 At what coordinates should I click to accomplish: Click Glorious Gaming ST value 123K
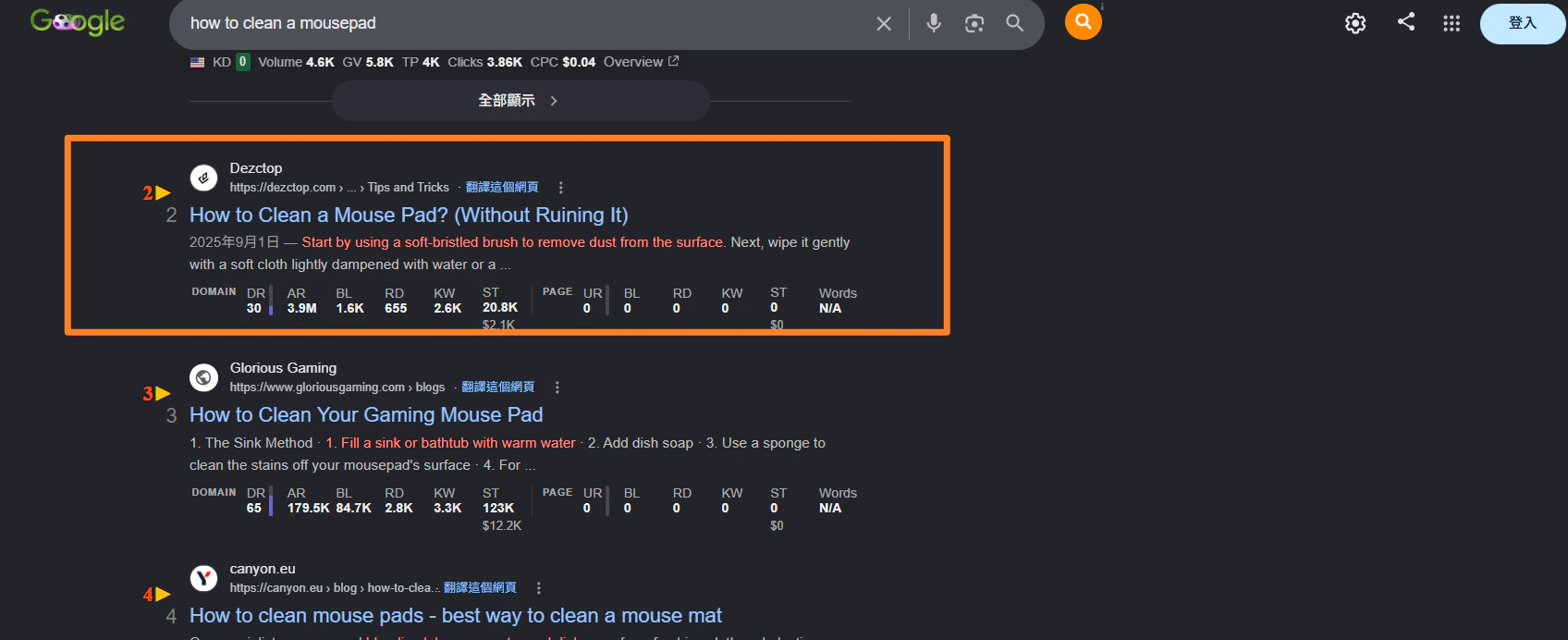(498, 508)
